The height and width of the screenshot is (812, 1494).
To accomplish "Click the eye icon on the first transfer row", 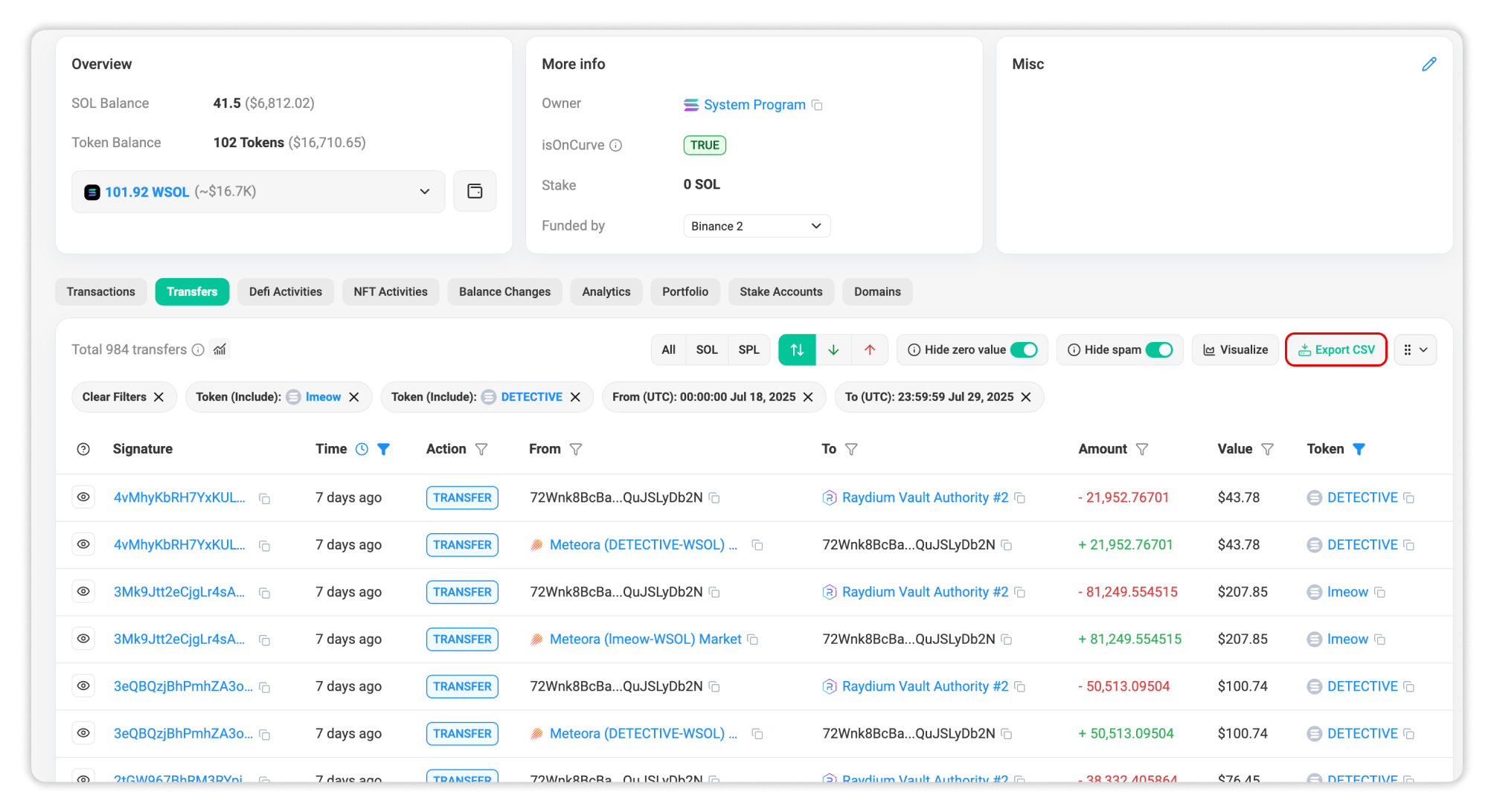I will 83,497.
